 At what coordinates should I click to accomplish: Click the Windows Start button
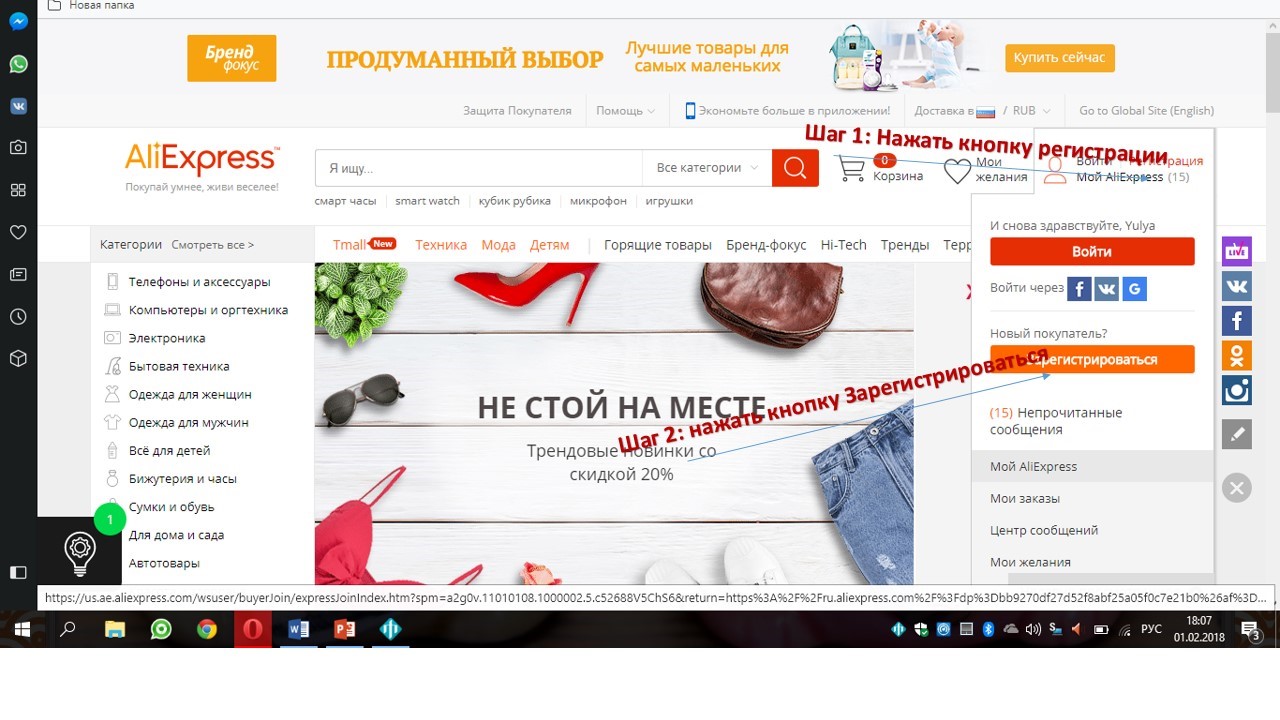[x=22, y=629]
